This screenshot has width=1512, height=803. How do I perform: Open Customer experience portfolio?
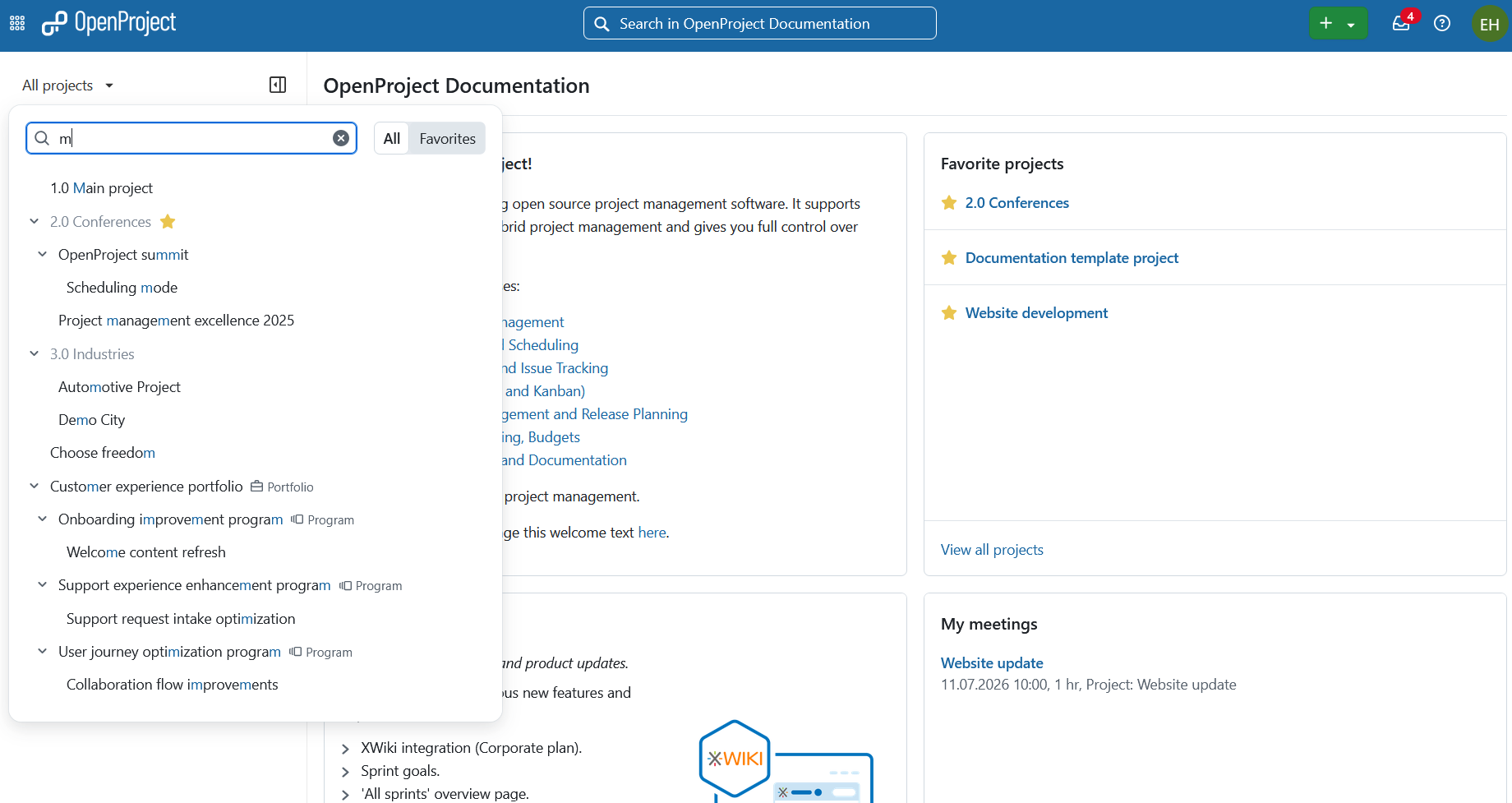146,487
